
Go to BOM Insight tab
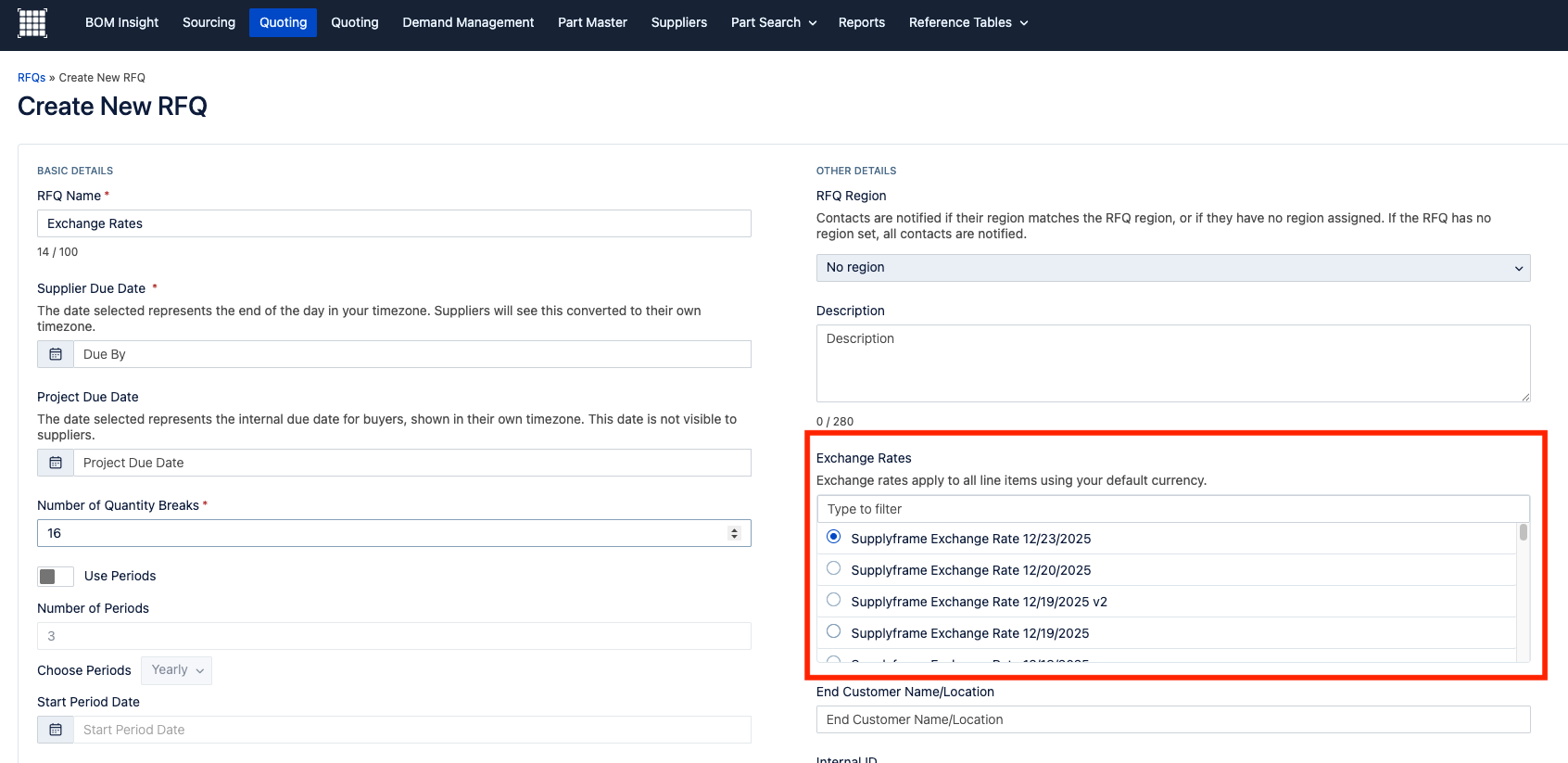121,22
